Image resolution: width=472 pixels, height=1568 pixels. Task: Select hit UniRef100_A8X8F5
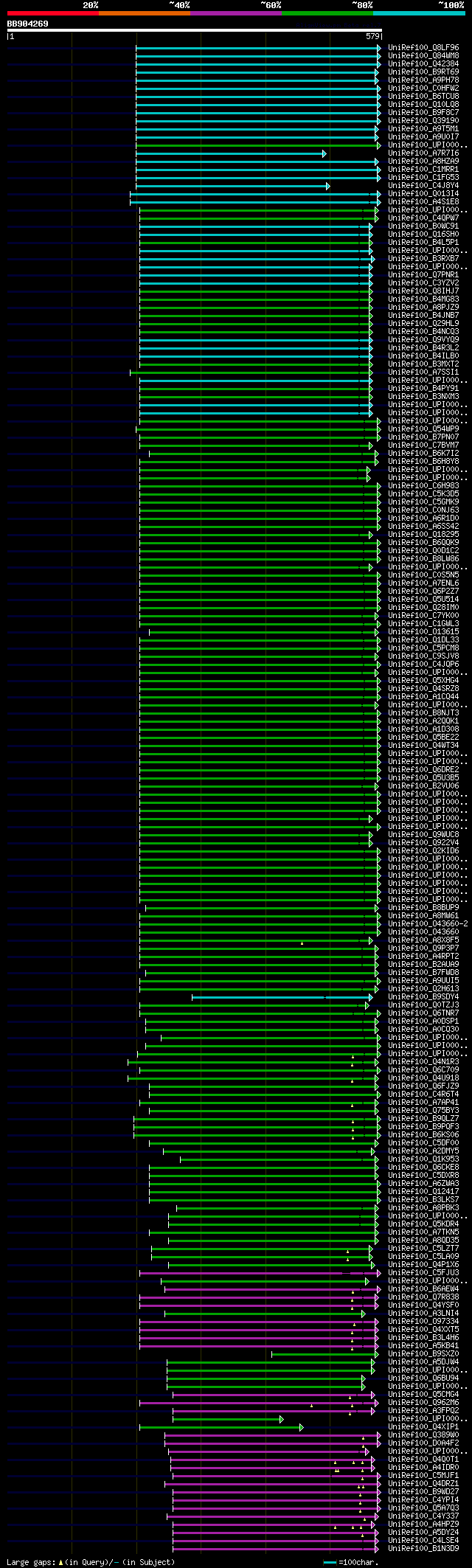tap(423, 940)
